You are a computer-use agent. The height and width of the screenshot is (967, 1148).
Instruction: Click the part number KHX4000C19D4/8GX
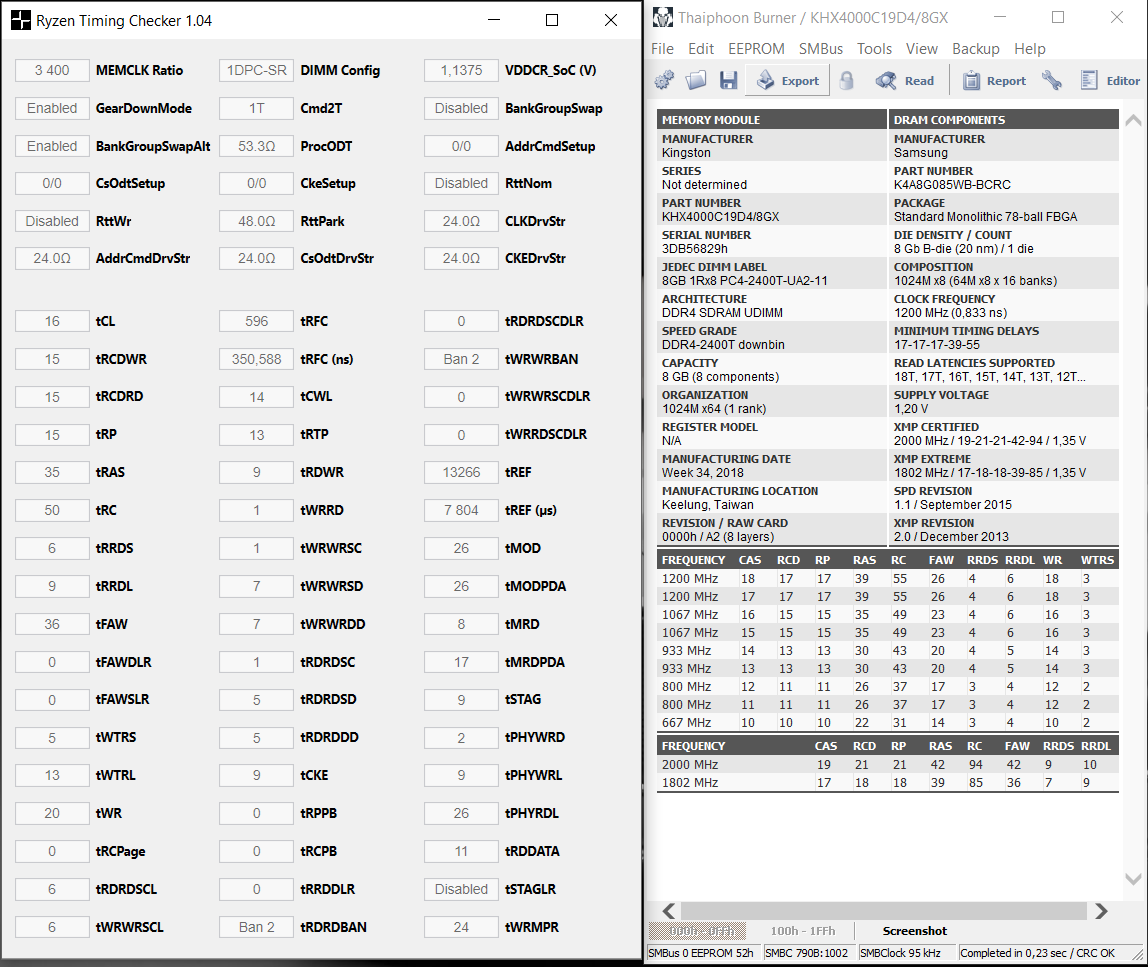[x=720, y=217]
